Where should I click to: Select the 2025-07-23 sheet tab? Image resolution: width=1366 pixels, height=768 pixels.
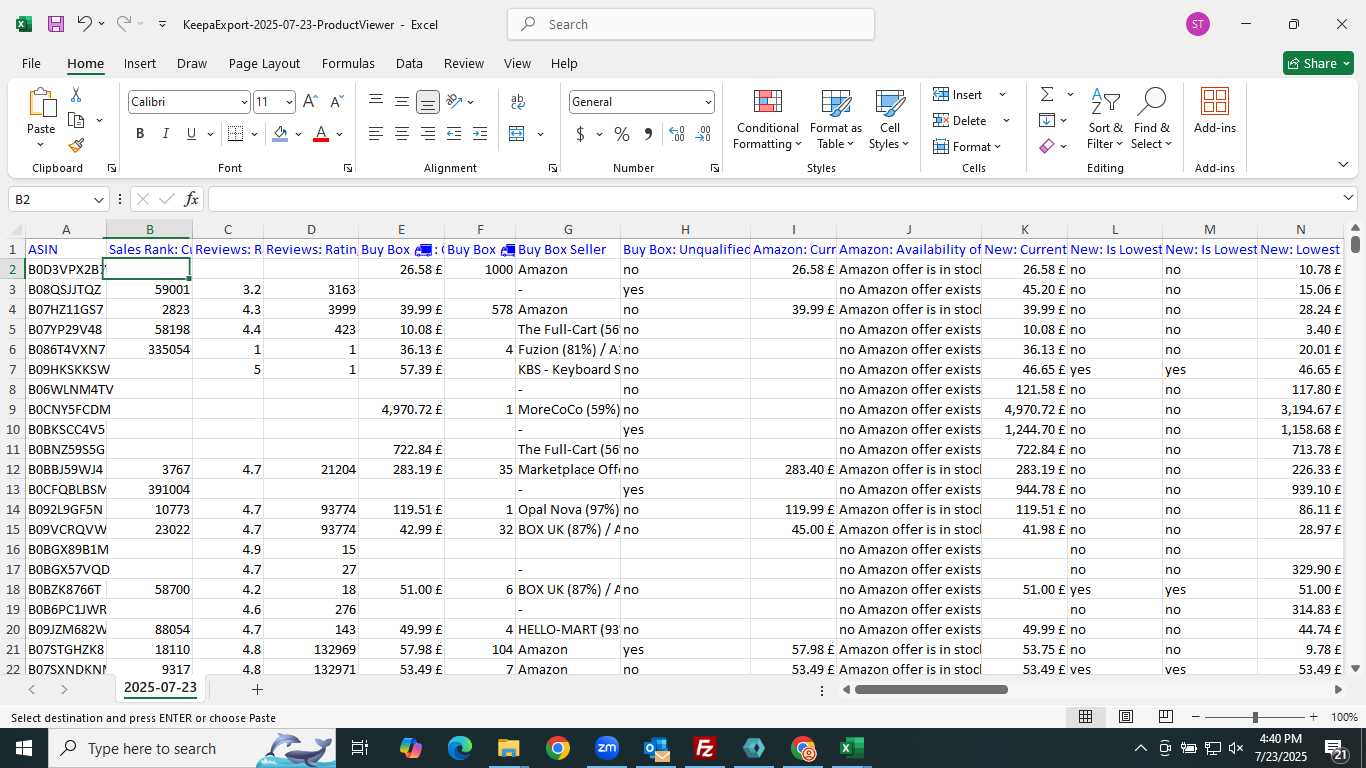[x=160, y=688]
